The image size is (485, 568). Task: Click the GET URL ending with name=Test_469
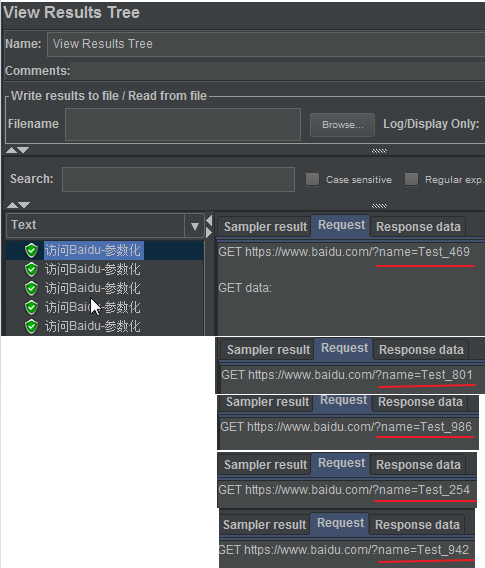tap(344, 252)
